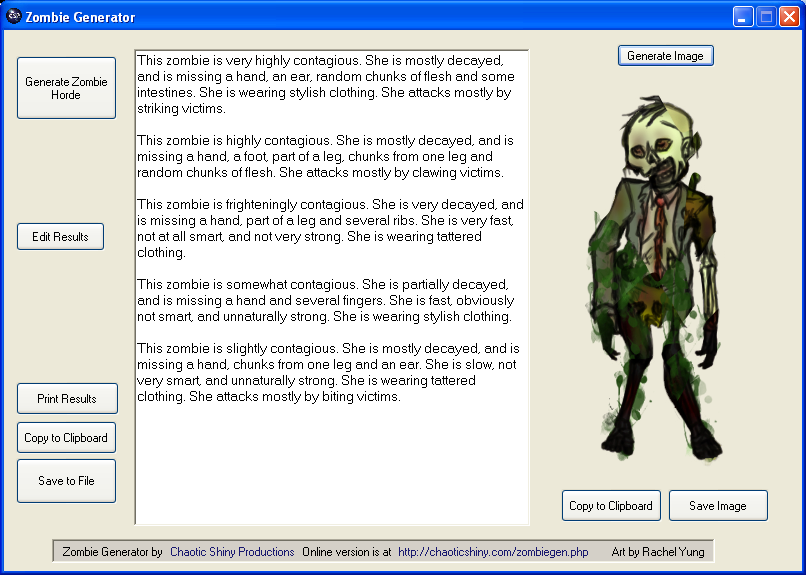This screenshot has width=806, height=575.
Task: Click the 'This zombie is highly contagious' paragraph
Action: click(x=325, y=156)
